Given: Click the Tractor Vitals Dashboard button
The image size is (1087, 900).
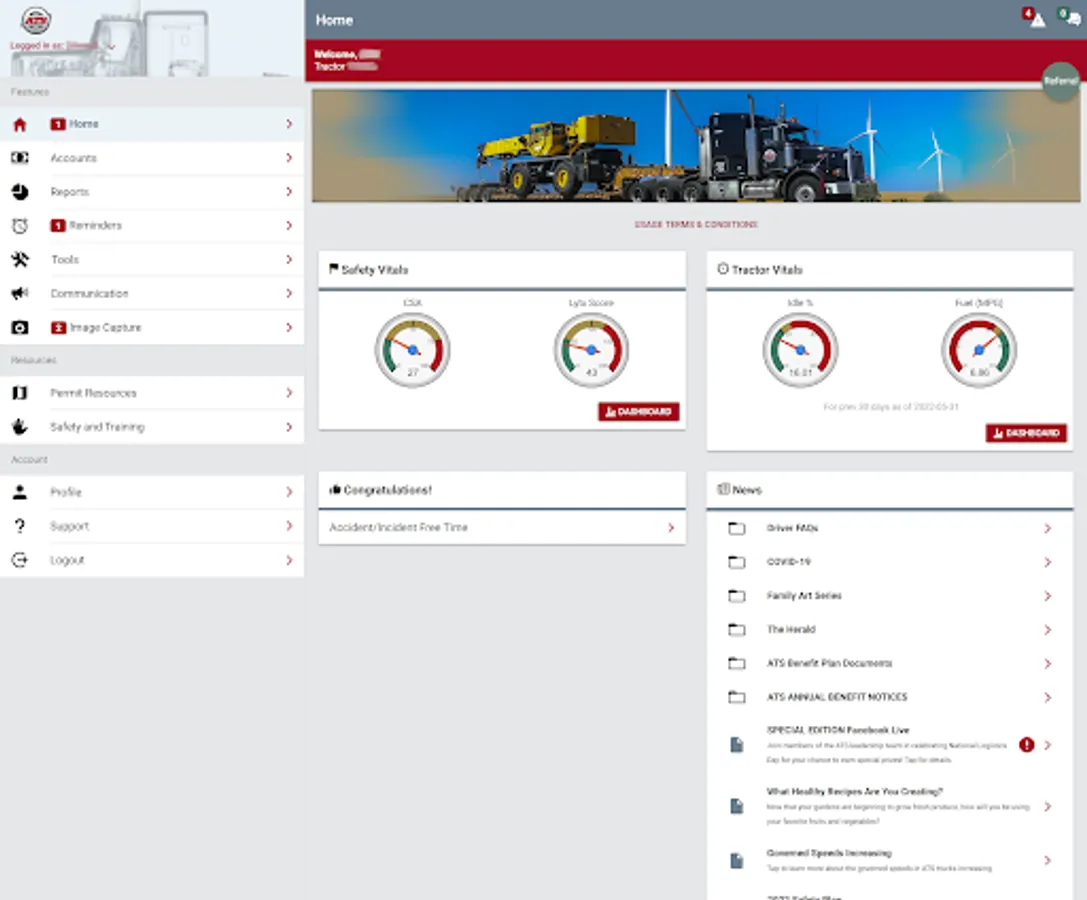Looking at the screenshot, I should 1026,433.
